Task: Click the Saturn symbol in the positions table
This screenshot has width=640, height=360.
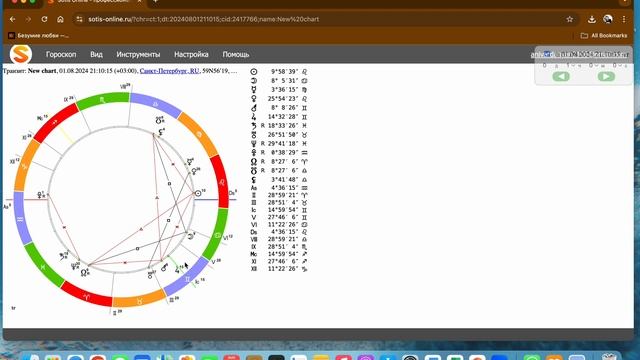Action: (253, 125)
